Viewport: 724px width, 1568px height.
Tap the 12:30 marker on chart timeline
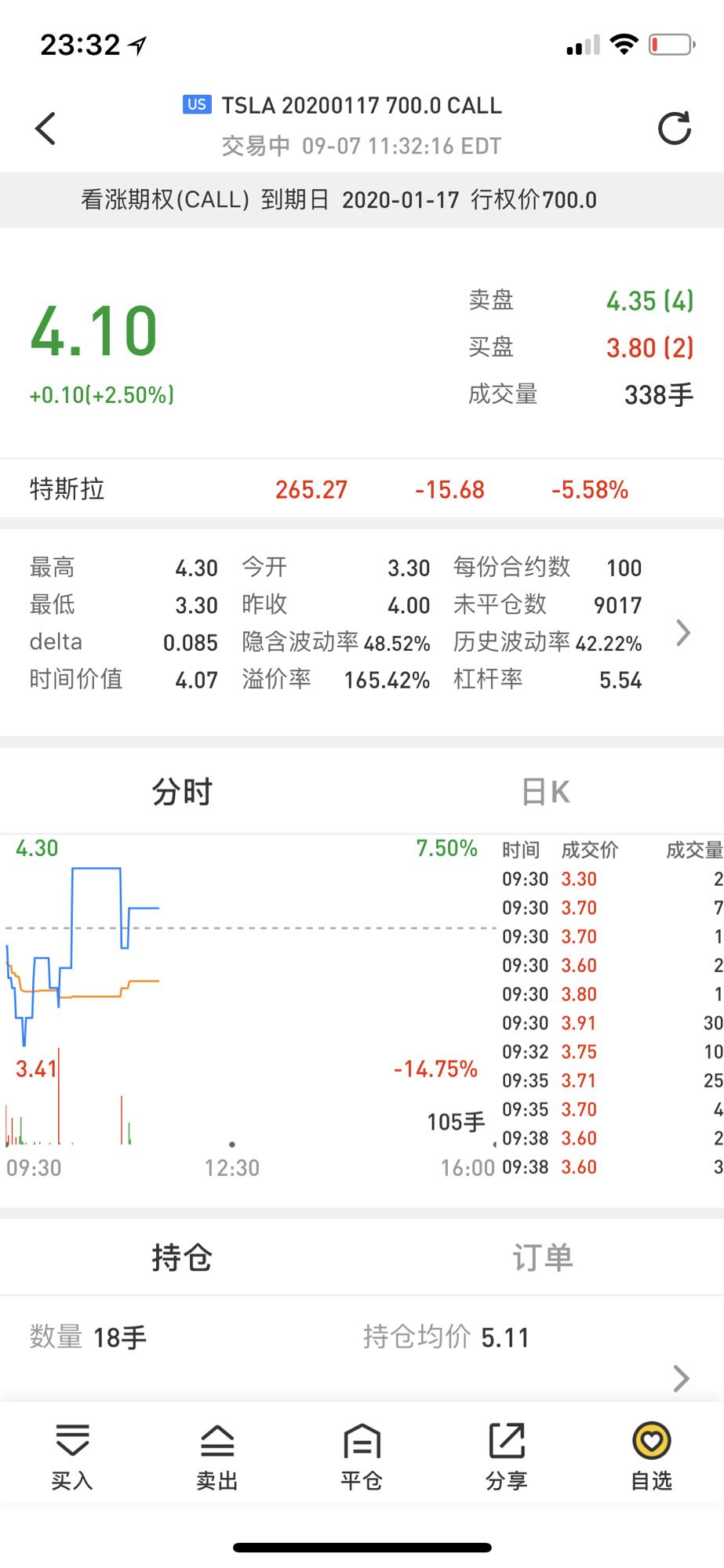[x=231, y=1167]
